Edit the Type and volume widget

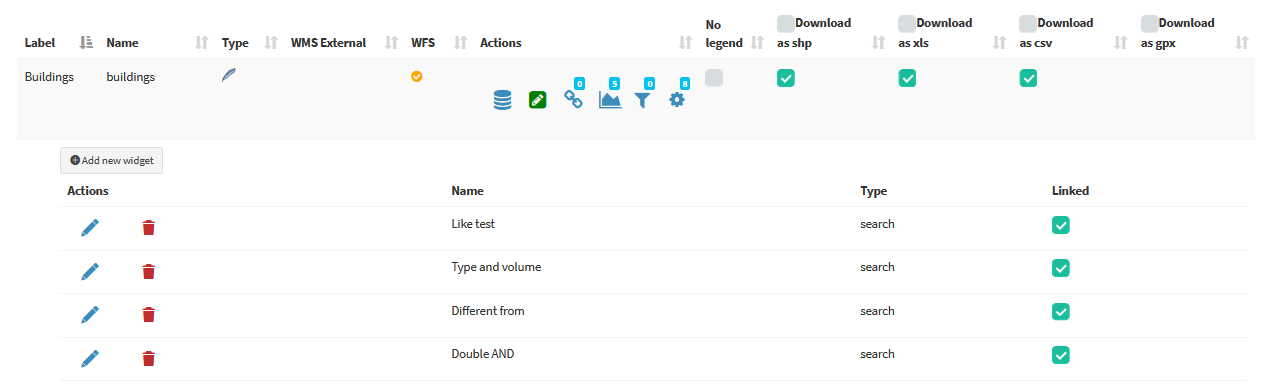90,271
